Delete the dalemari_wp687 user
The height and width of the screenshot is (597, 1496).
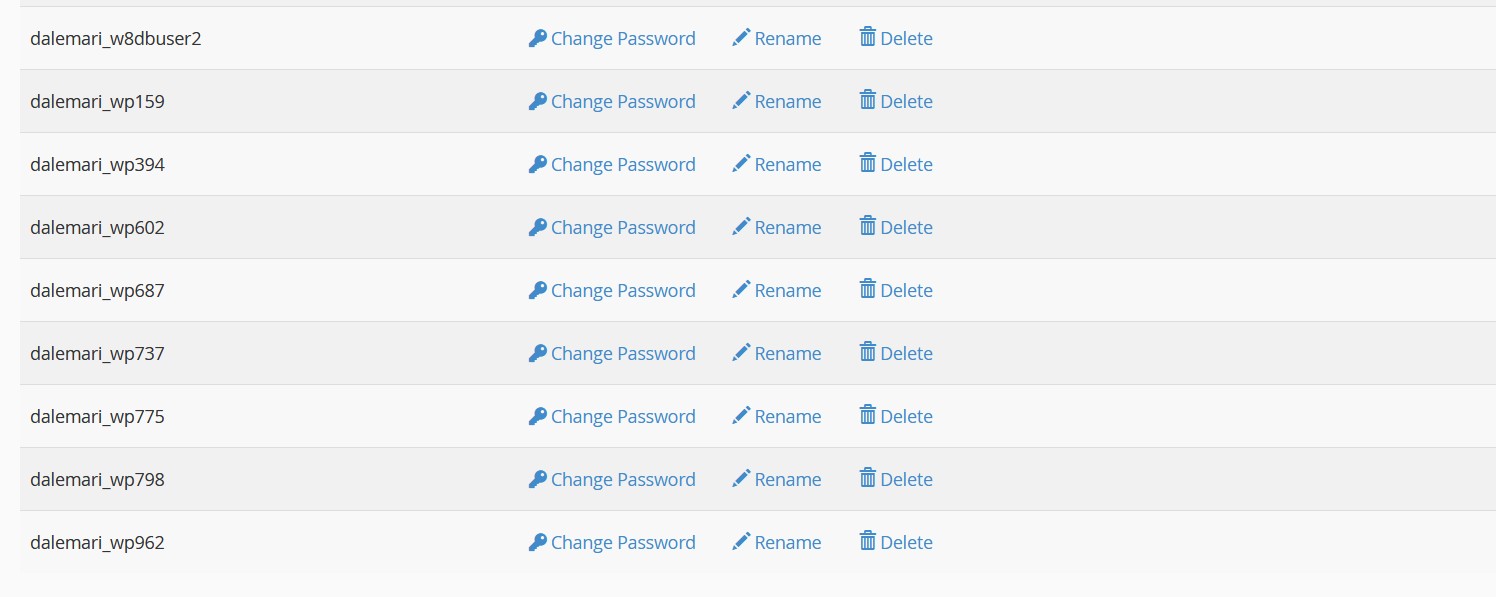tap(906, 291)
